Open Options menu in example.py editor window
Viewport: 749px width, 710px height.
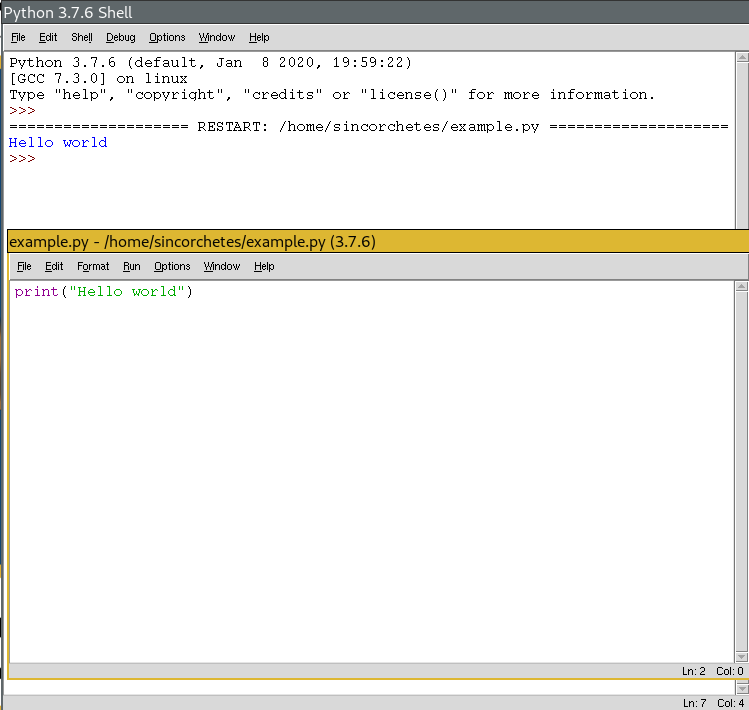coord(172,266)
